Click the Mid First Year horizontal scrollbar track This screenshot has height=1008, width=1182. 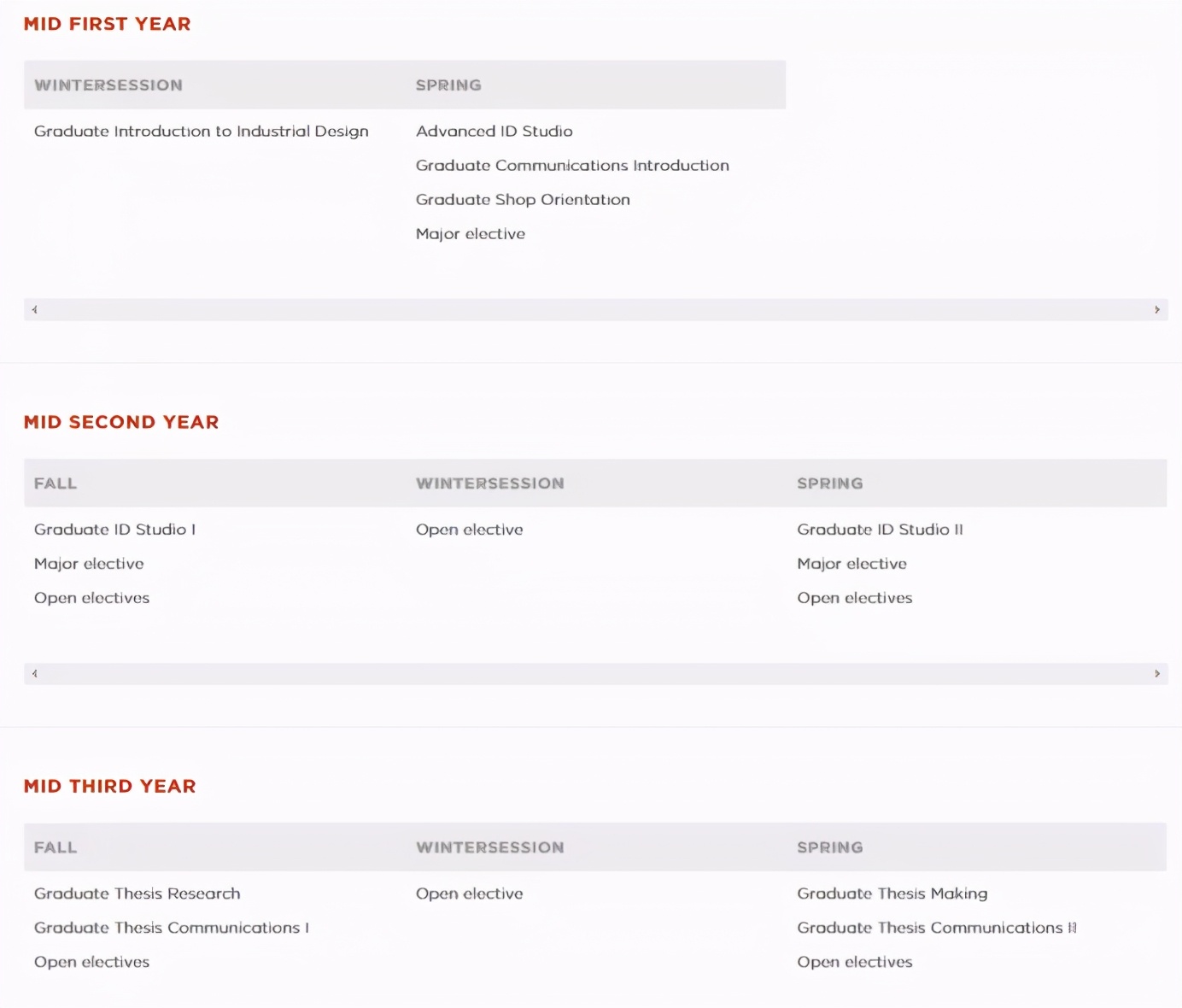595,310
